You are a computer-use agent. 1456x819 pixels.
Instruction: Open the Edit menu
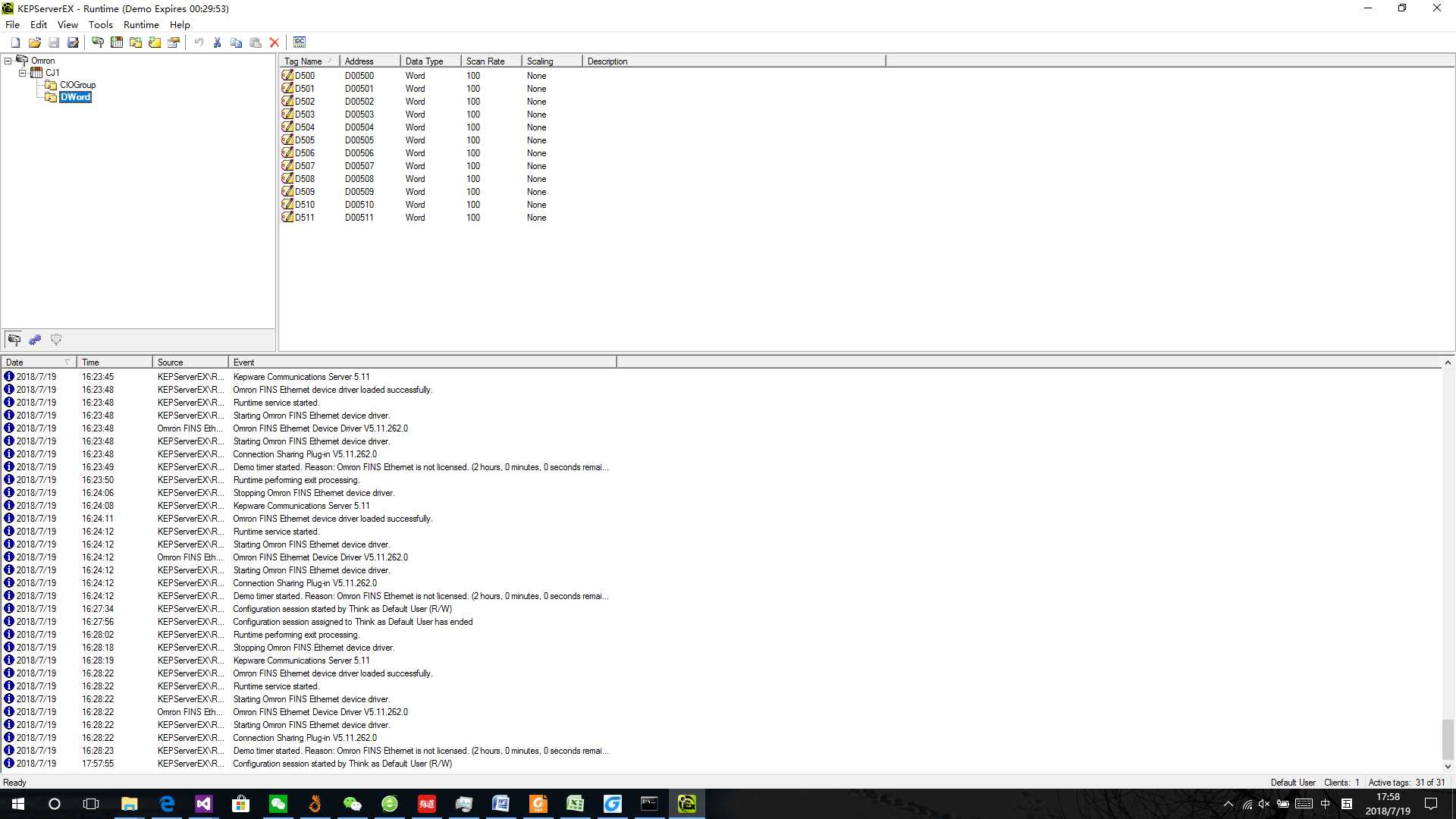[x=39, y=24]
